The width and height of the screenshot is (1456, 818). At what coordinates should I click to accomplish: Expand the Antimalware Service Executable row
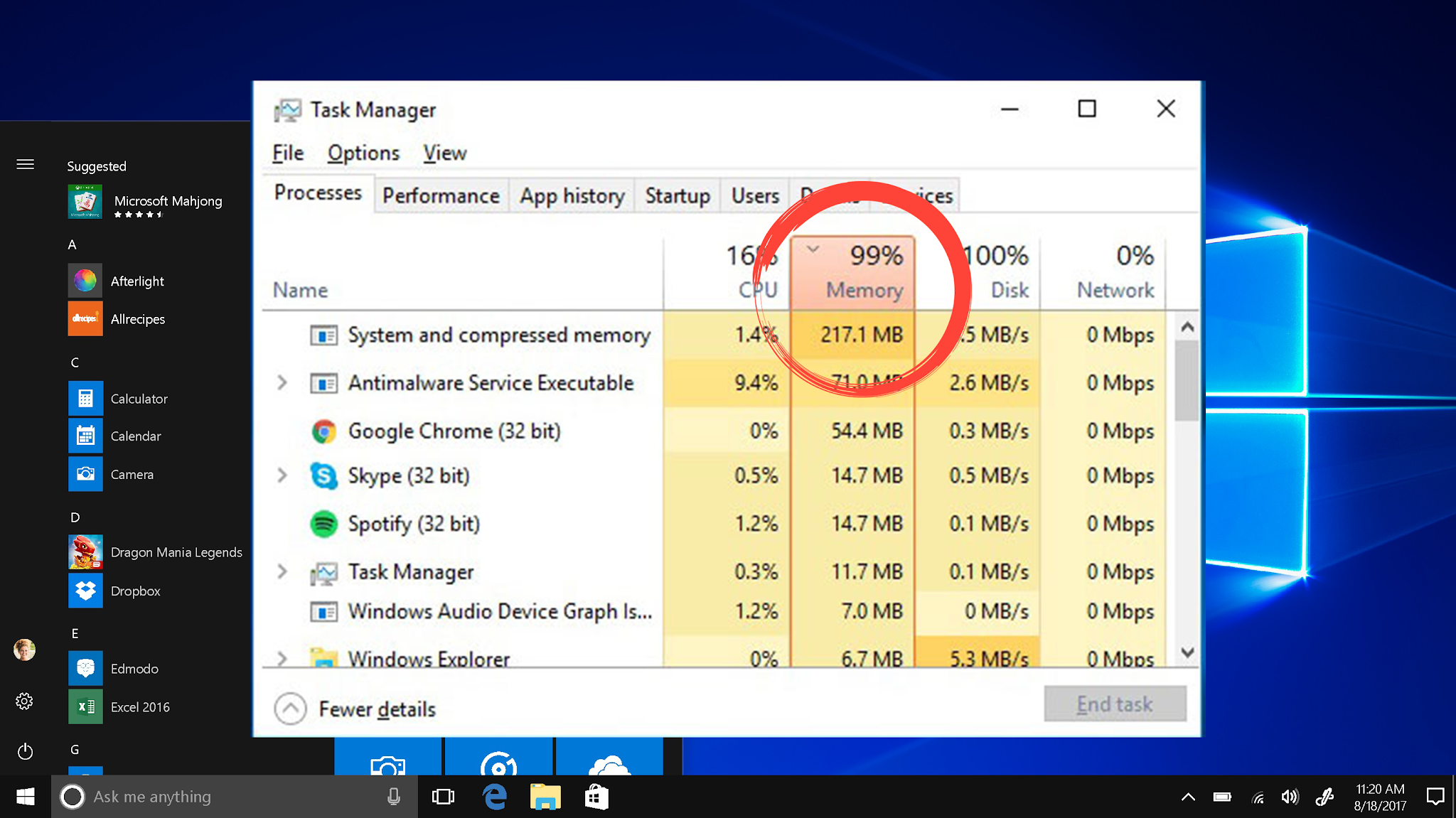coord(282,383)
